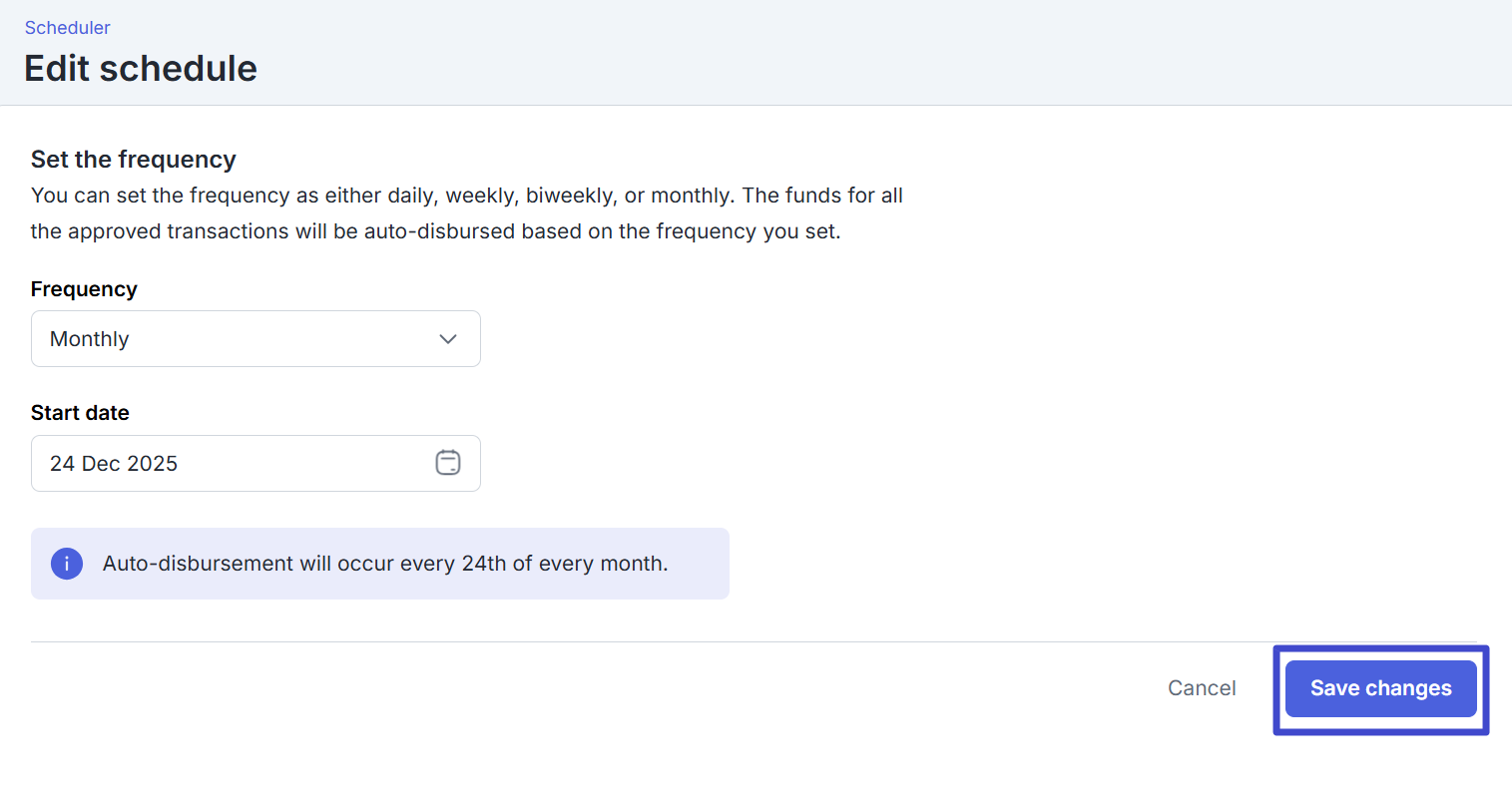The width and height of the screenshot is (1512, 811).
Task: Expand the Frequency dropdown chevron arrow
Action: coord(448,339)
